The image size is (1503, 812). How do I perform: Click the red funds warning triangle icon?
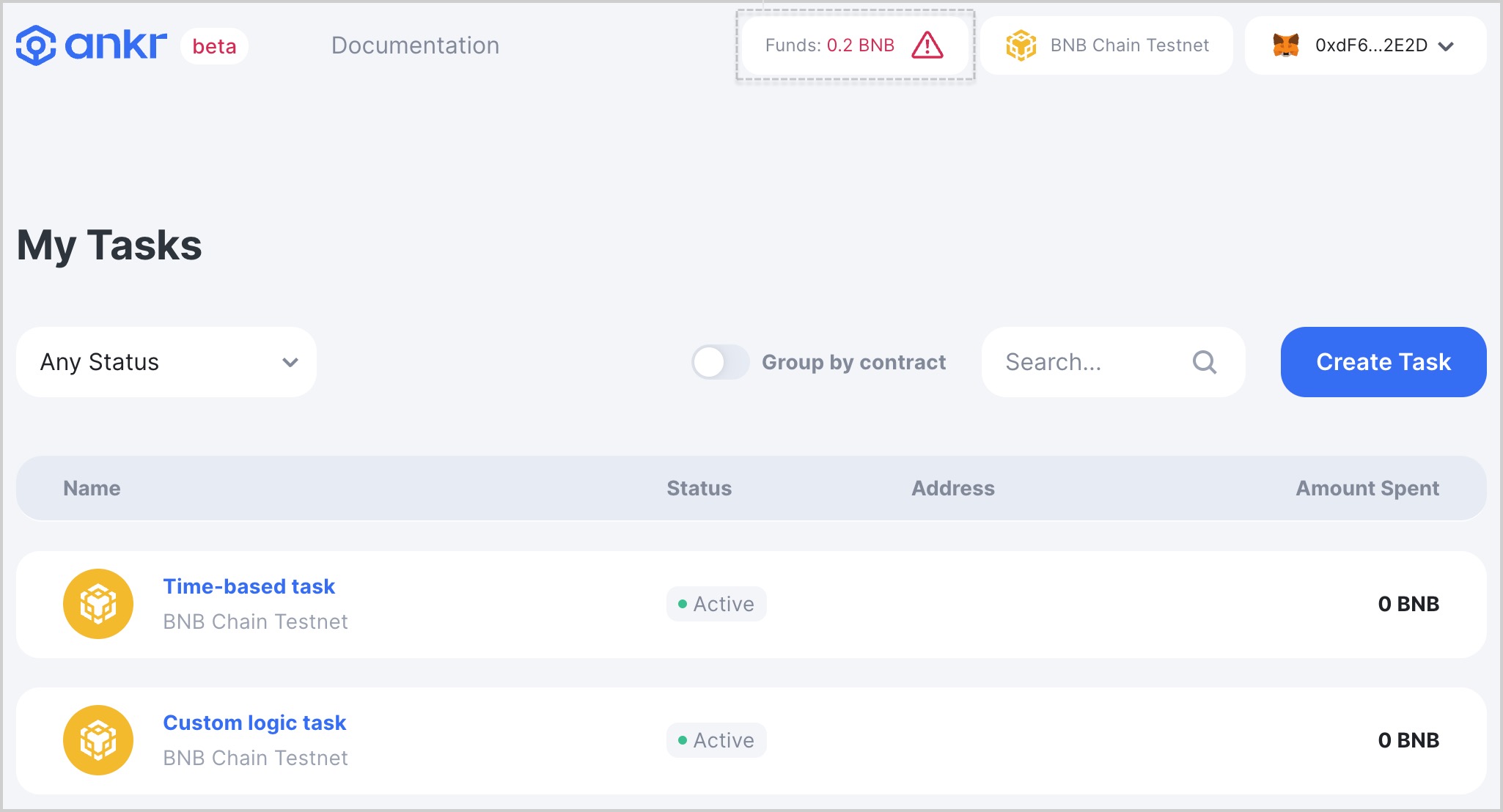pos(927,45)
